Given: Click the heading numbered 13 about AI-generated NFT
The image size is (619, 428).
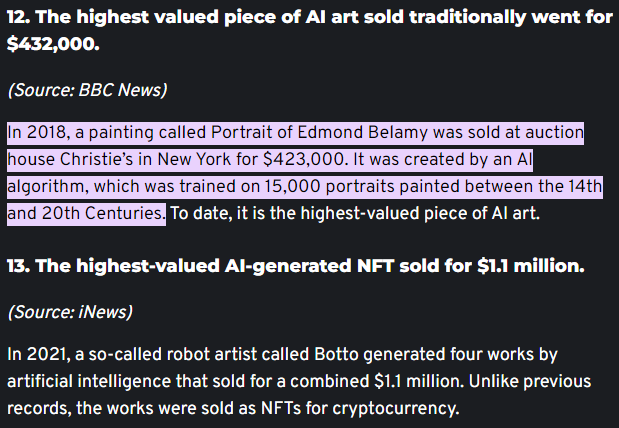Looking at the screenshot, I should tap(295, 267).
